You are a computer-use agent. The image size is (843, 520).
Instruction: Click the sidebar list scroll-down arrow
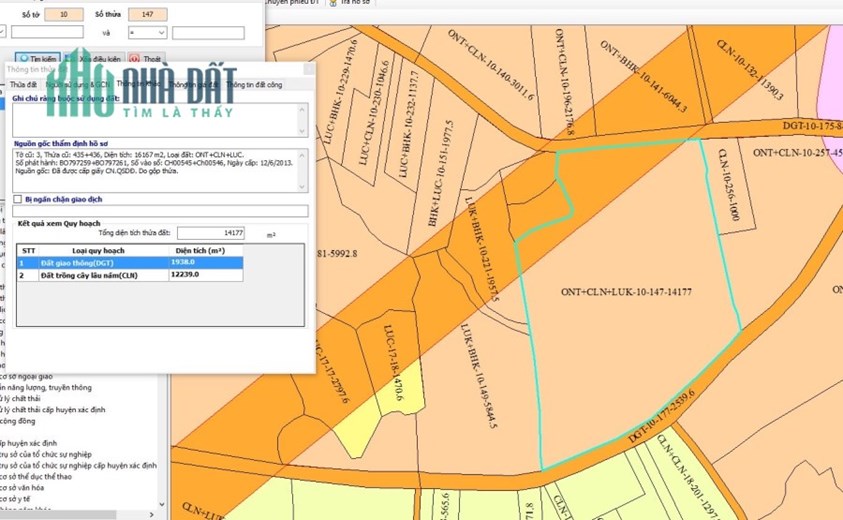pos(162,504)
